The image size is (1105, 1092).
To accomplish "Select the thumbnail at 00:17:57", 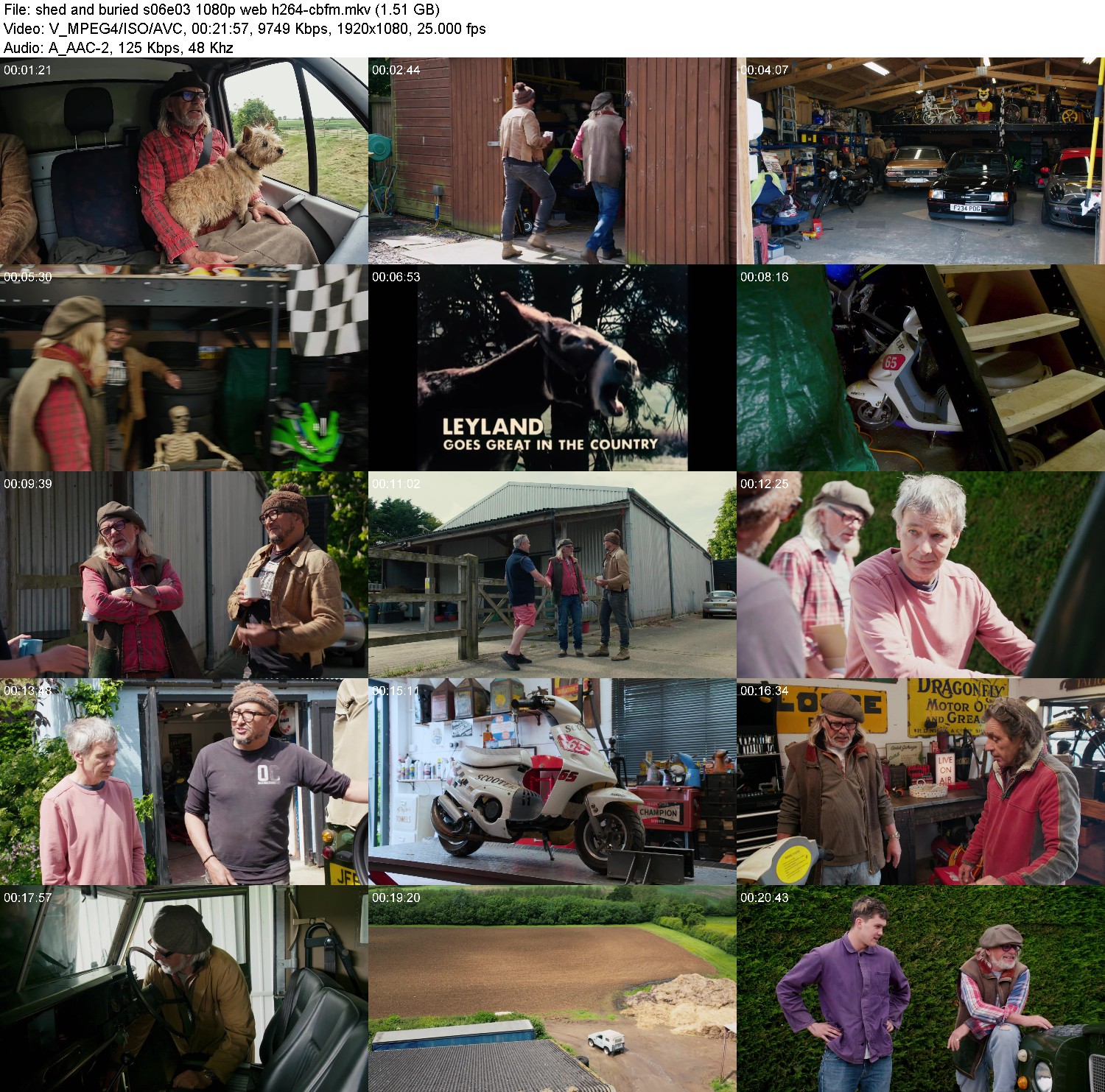I will 183,989.
